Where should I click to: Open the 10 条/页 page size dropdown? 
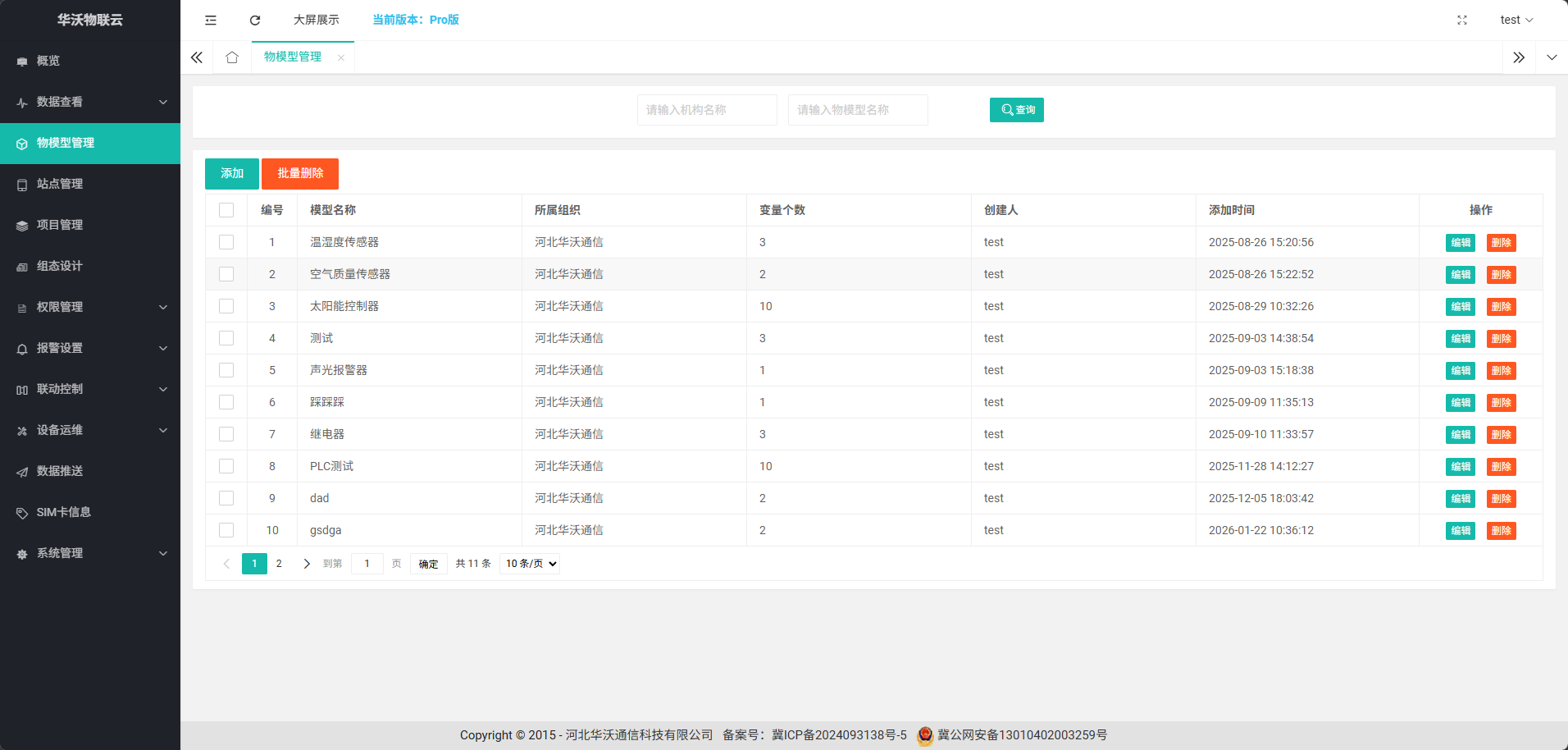[x=531, y=564]
